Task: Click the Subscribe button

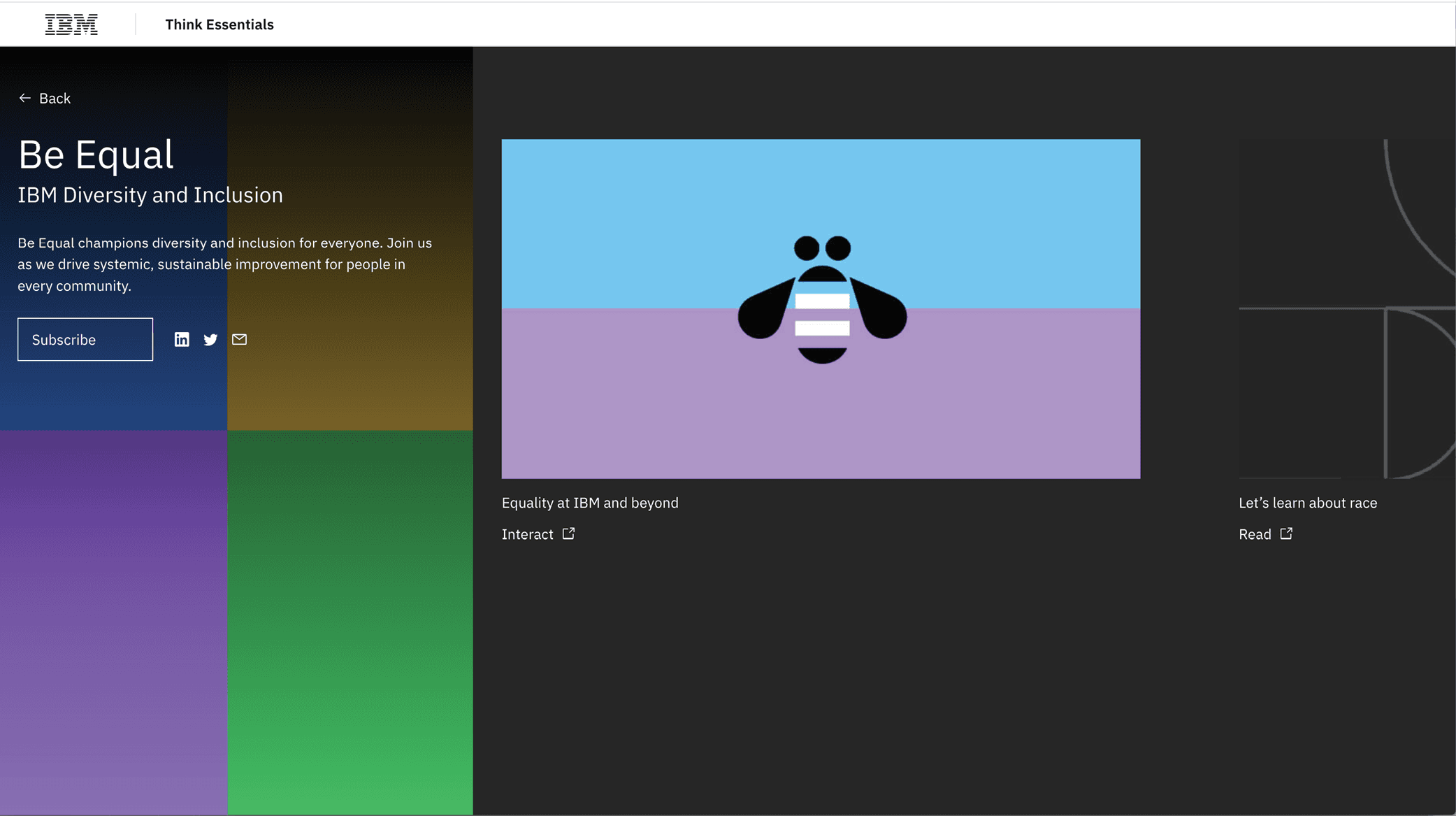Action: (x=85, y=339)
